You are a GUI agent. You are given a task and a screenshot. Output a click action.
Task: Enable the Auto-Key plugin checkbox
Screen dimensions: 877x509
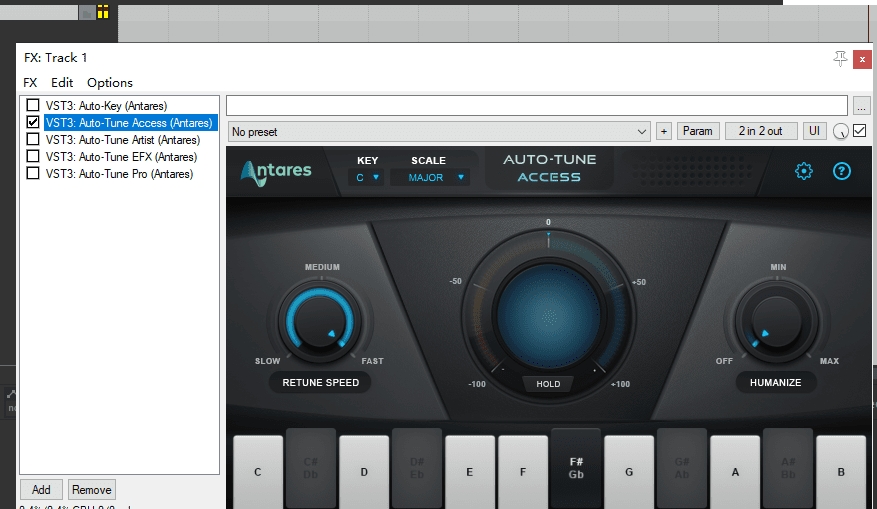coord(33,105)
